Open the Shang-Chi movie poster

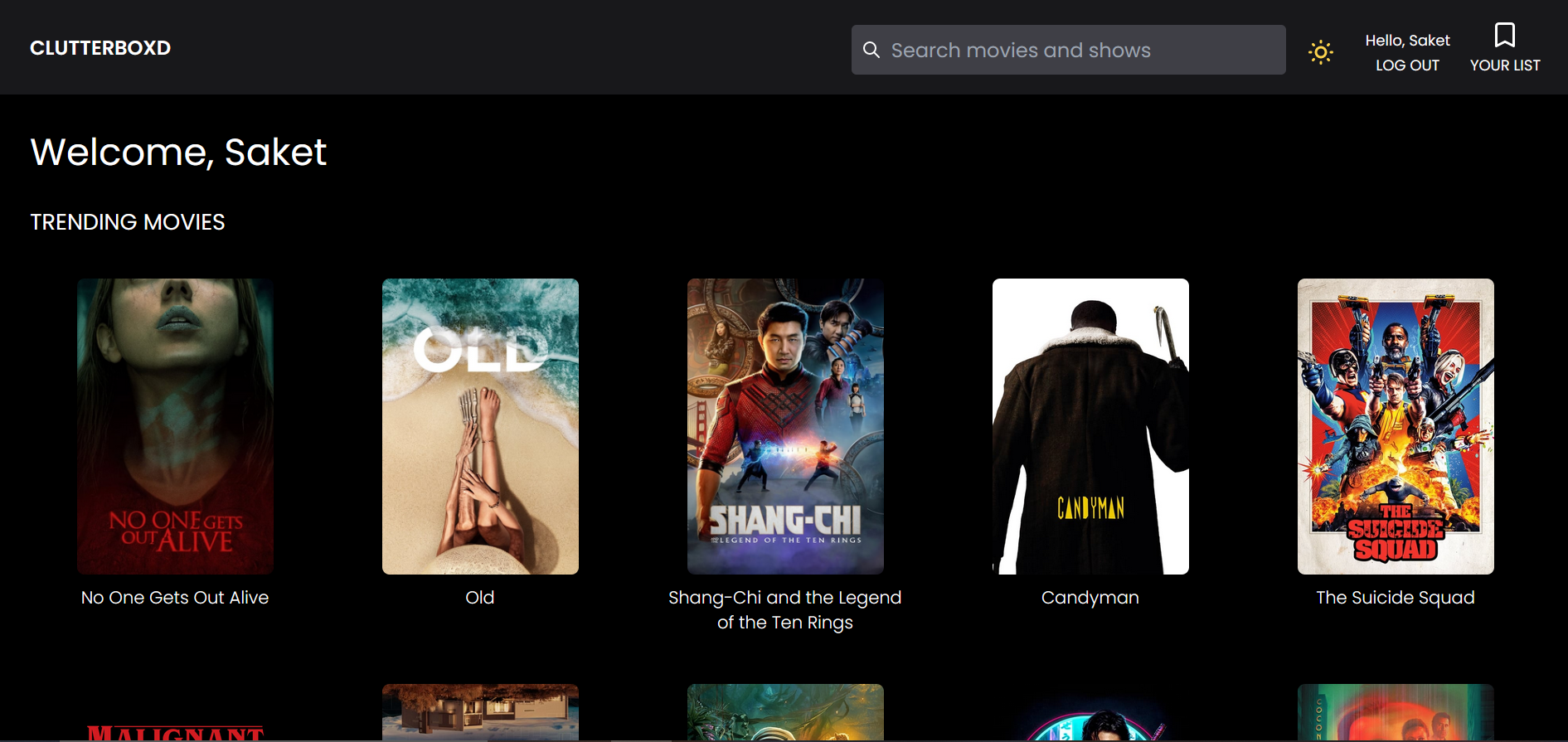785,426
